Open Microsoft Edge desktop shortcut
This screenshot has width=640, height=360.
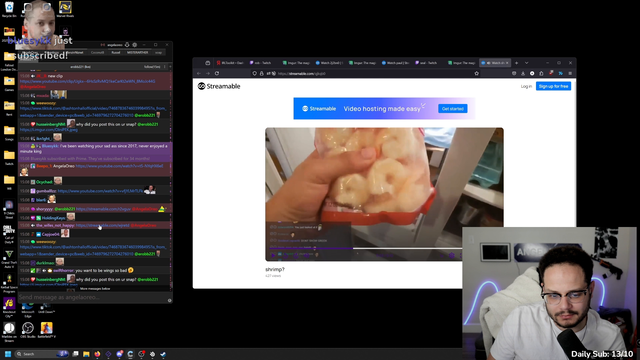tap(28, 310)
